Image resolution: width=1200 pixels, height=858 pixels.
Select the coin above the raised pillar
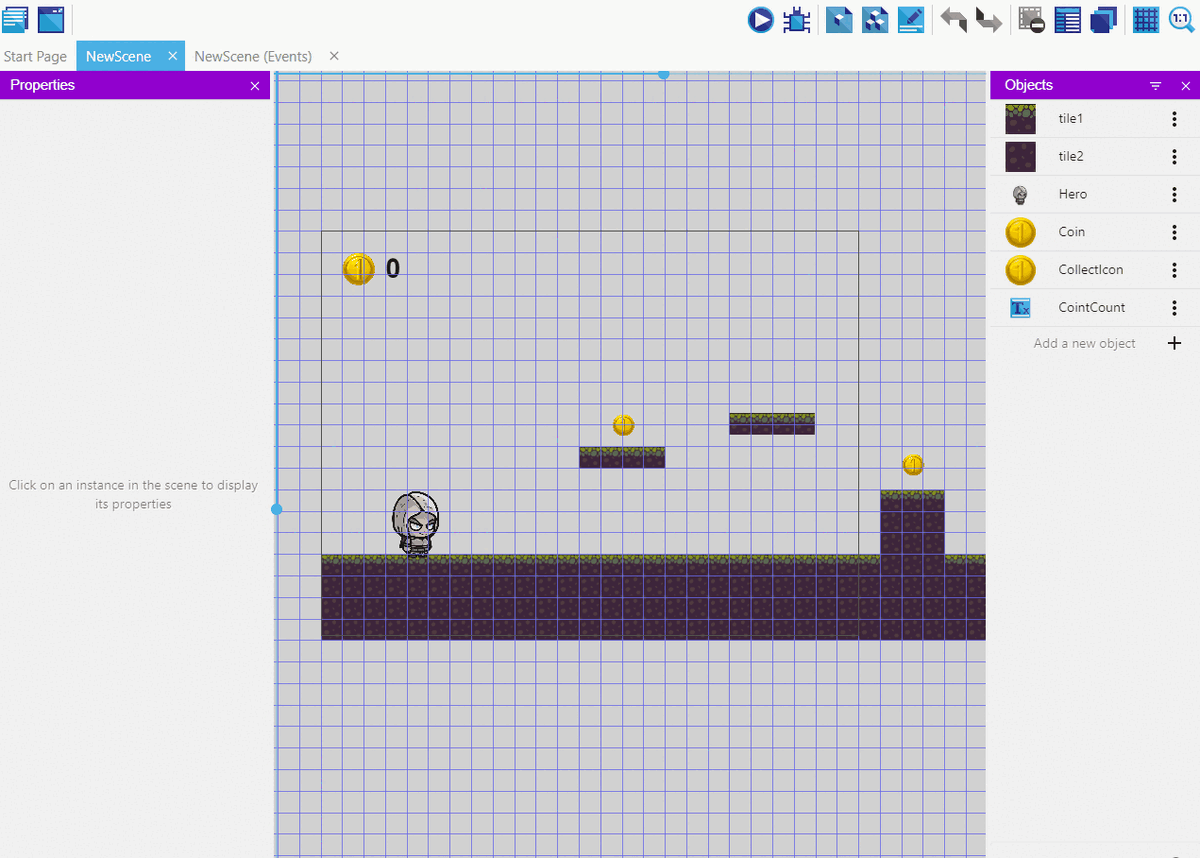click(913, 465)
